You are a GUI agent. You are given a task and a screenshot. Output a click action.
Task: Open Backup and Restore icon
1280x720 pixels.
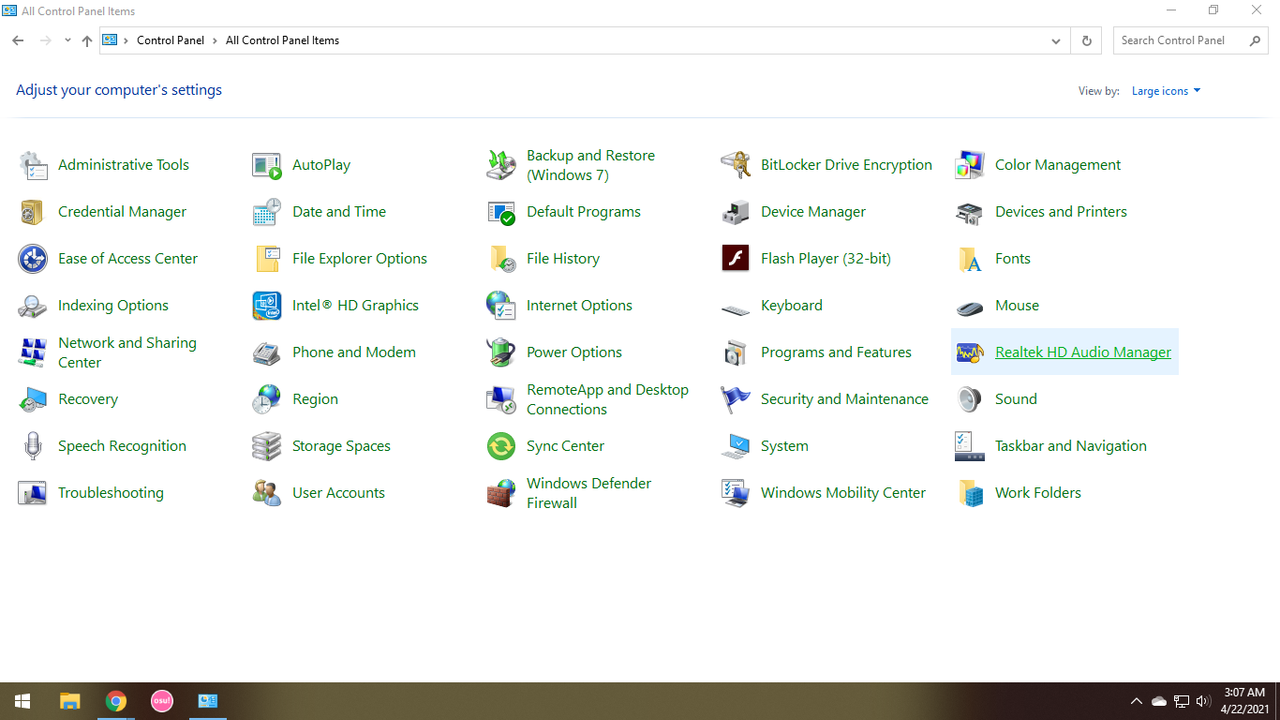pos(501,165)
